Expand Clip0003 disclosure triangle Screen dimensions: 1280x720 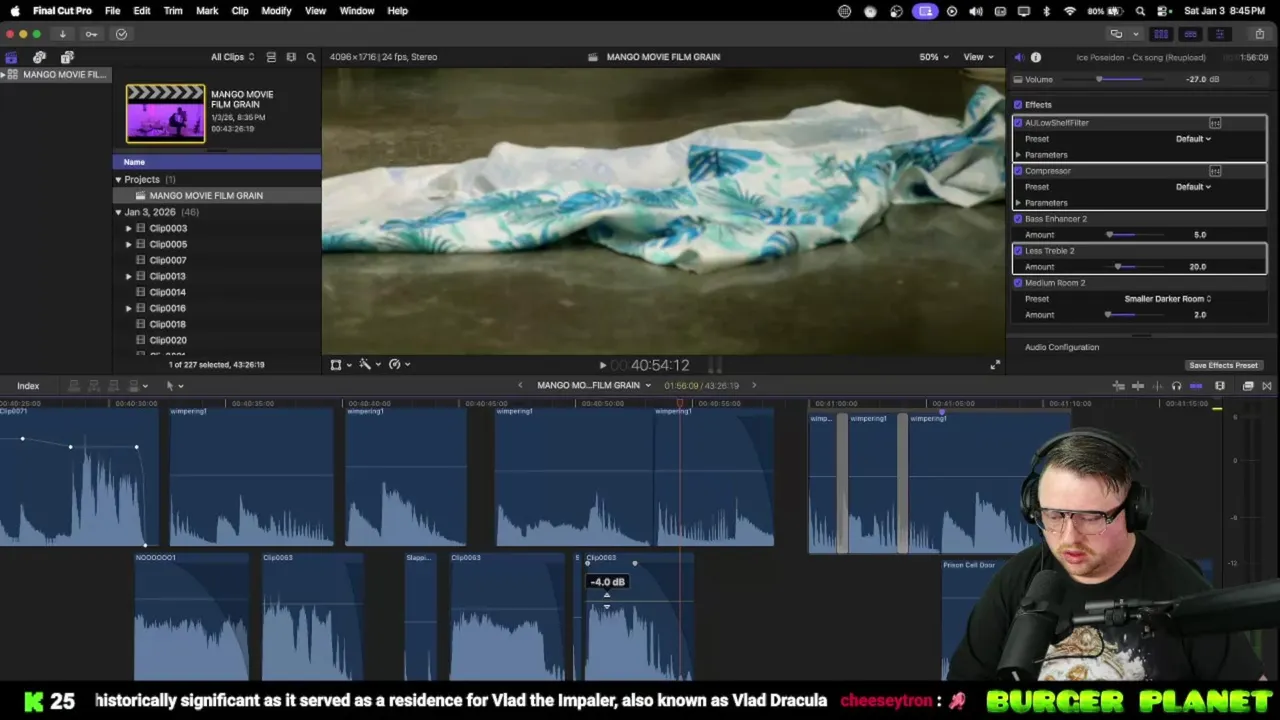coord(128,228)
